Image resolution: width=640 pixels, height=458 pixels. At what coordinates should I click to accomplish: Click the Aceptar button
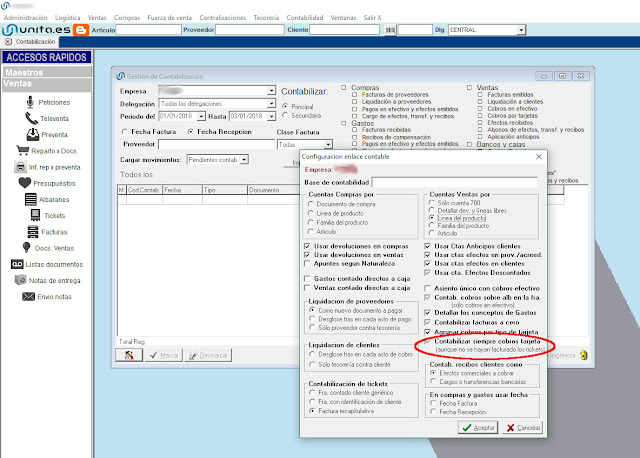478,427
